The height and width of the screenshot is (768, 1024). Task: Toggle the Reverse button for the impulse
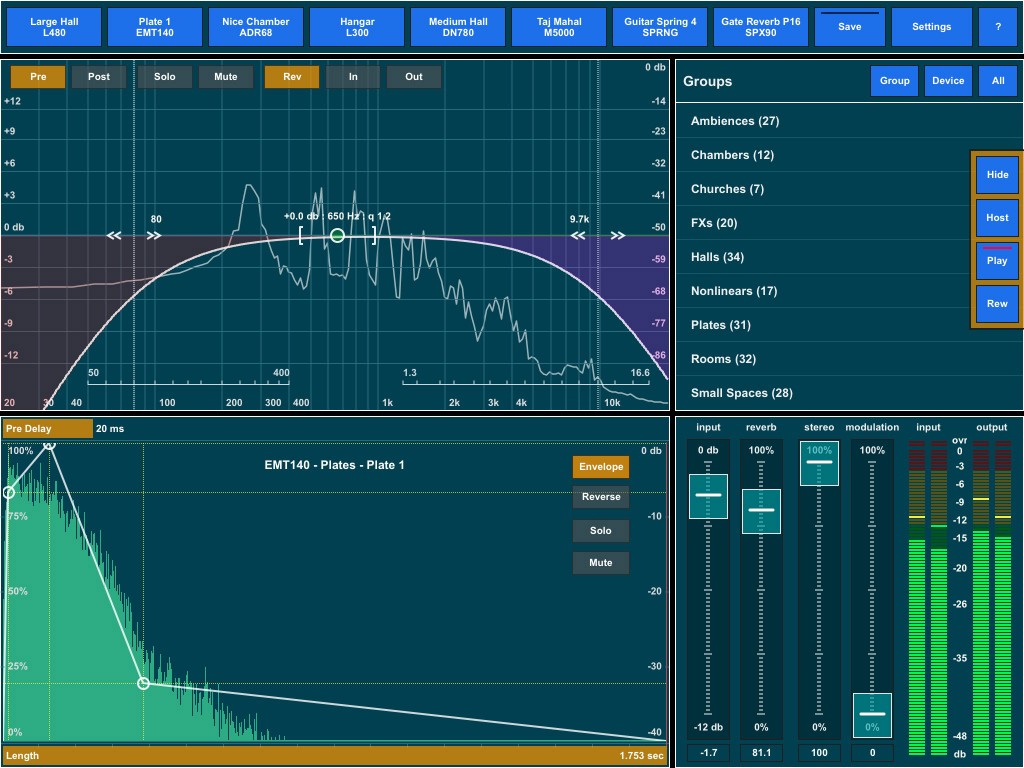click(600, 497)
